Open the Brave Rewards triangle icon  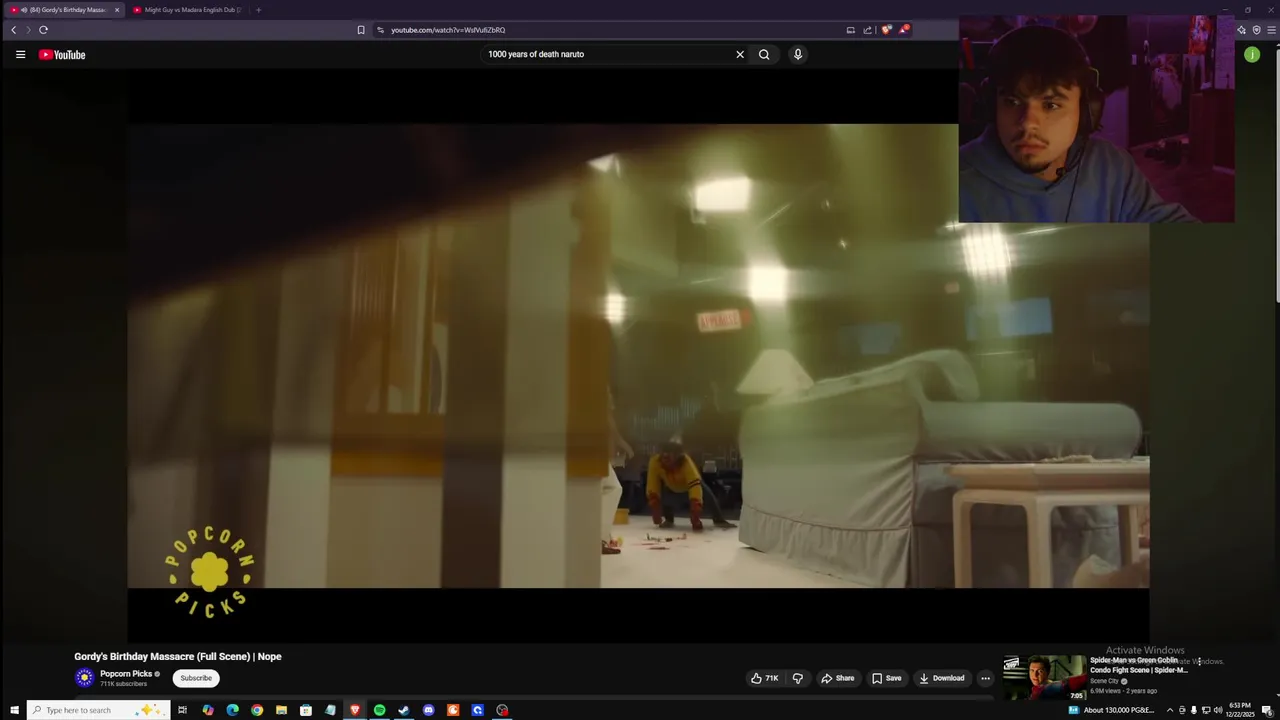click(903, 30)
